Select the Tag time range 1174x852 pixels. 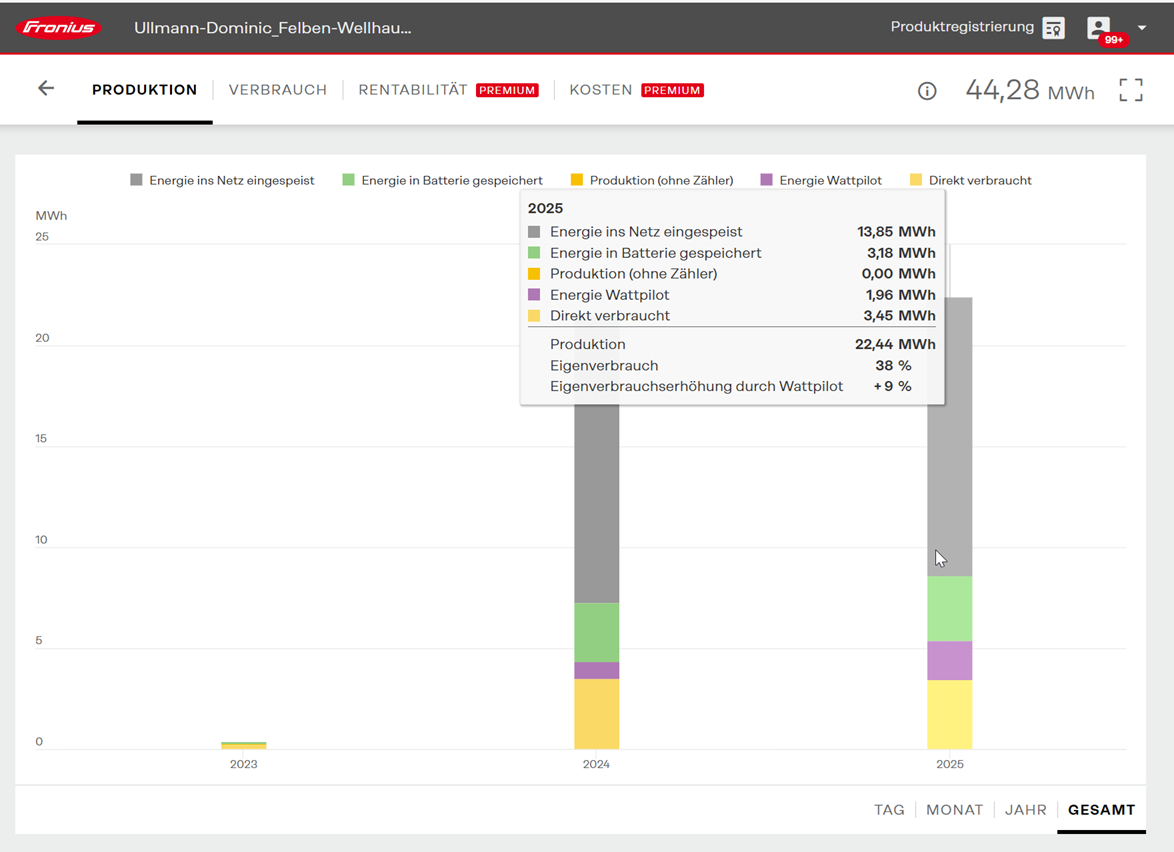click(x=889, y=810)
